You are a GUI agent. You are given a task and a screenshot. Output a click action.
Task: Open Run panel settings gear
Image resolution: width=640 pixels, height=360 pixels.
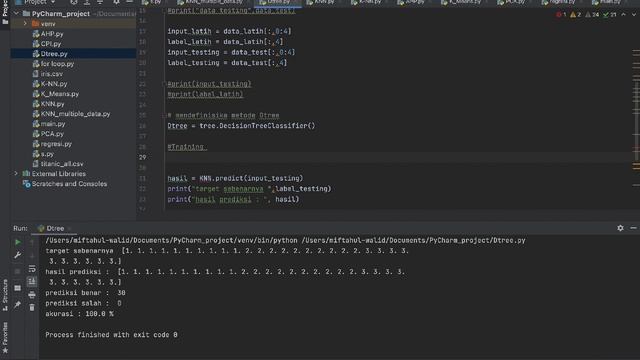620,228
